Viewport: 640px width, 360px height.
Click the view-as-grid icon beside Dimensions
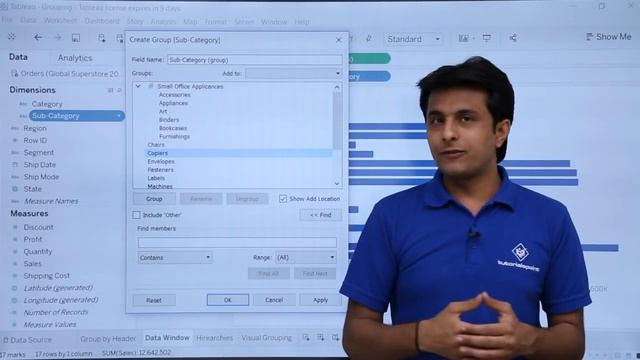tap(110, 90)
